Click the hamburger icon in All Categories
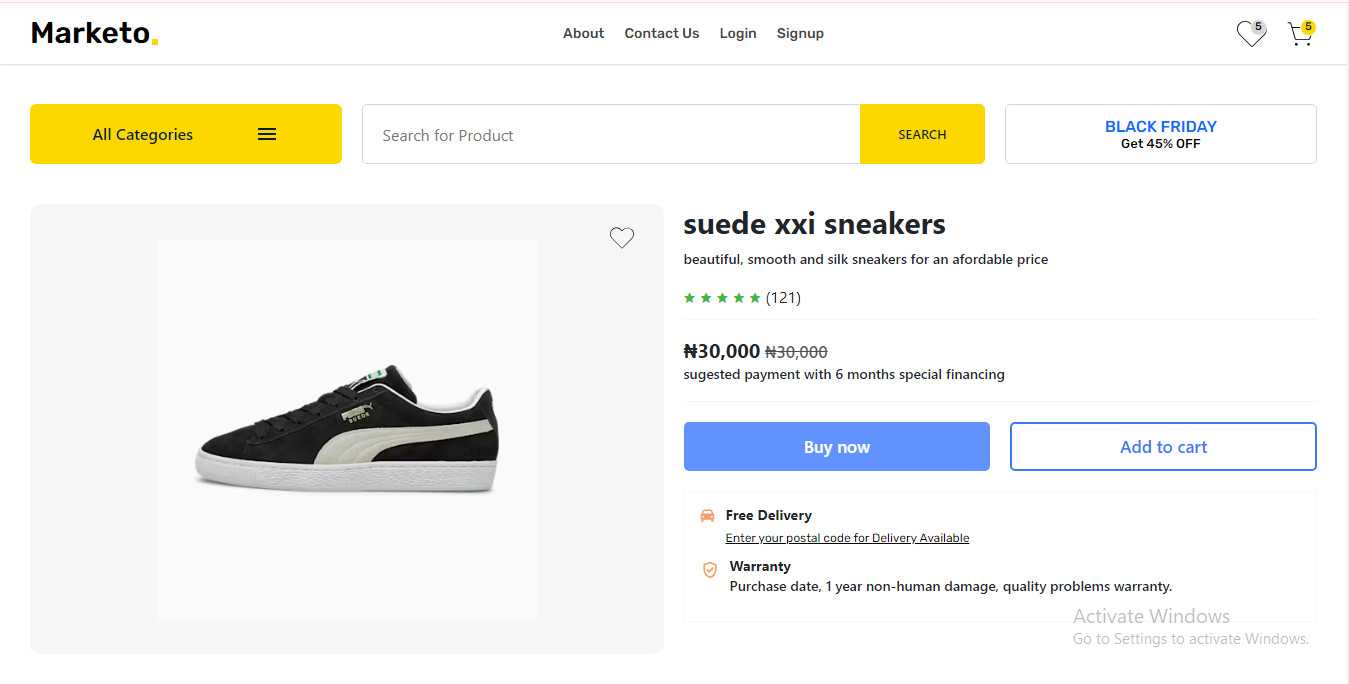1349x684 pixels. tap(267, 134)
